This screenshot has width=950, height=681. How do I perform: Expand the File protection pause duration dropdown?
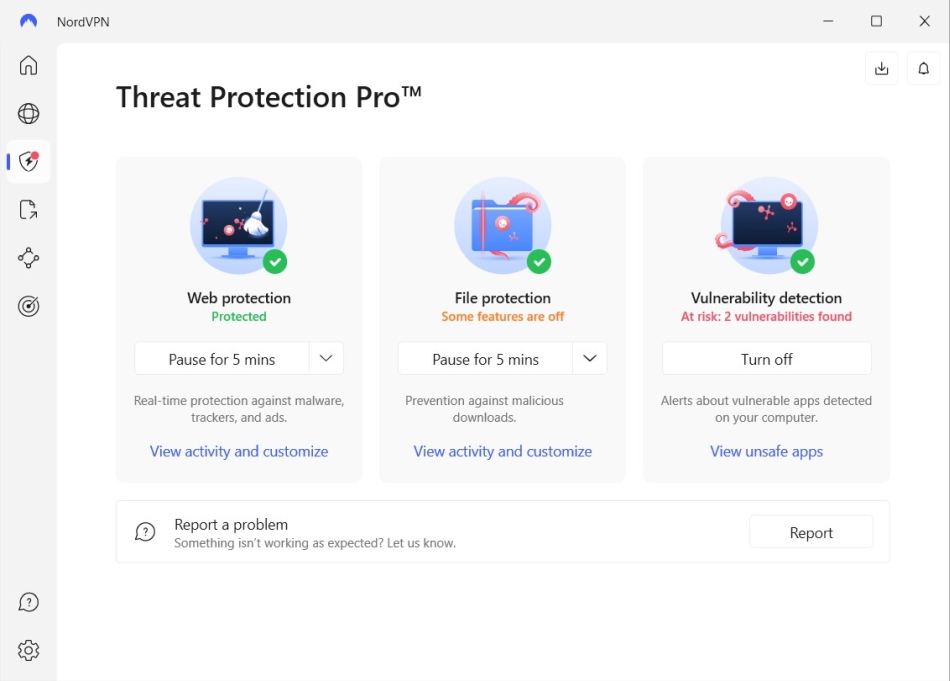(x=590, y=358)
